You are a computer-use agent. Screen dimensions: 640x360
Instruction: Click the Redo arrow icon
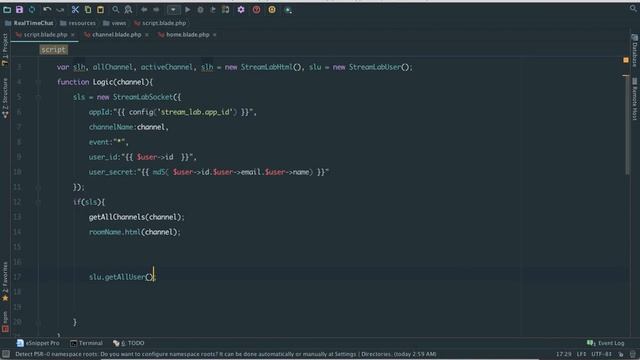(x=60, y=9)
